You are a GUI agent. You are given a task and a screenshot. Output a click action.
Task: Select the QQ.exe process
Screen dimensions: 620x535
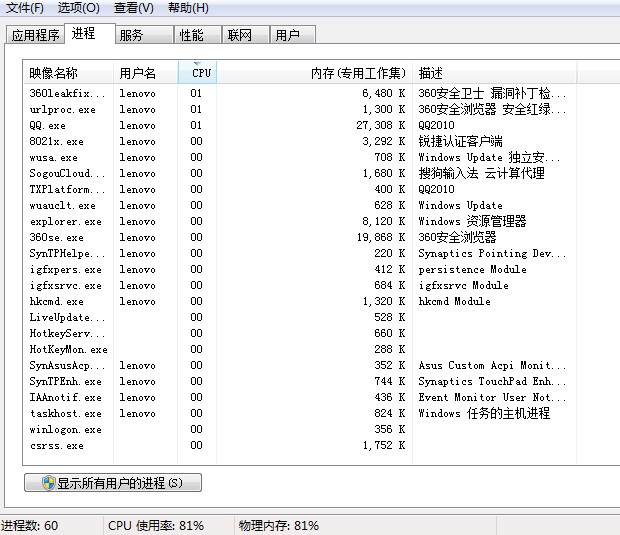[299, 125]
